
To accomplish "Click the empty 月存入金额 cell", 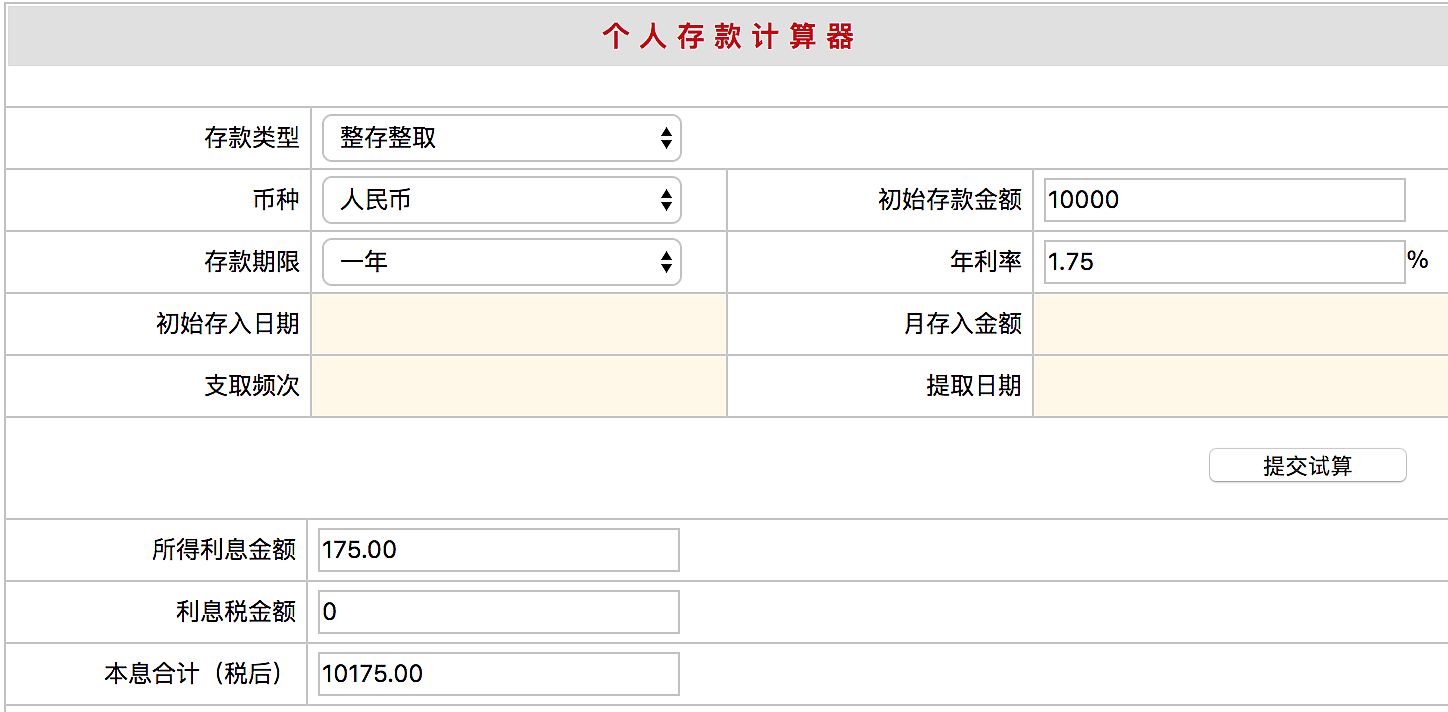I will (1240, 324).
